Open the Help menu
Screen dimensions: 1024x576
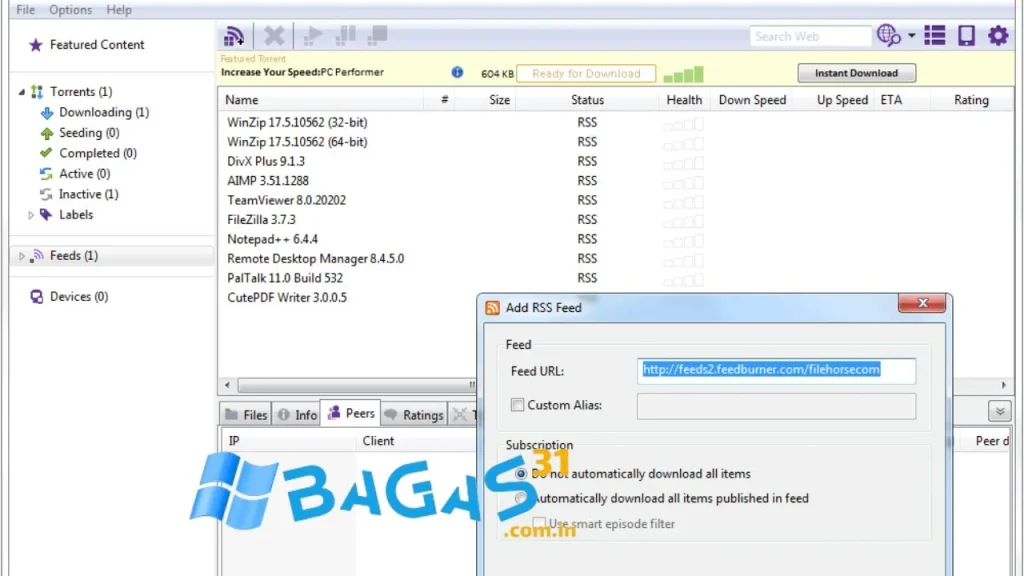tap(119, 10)
